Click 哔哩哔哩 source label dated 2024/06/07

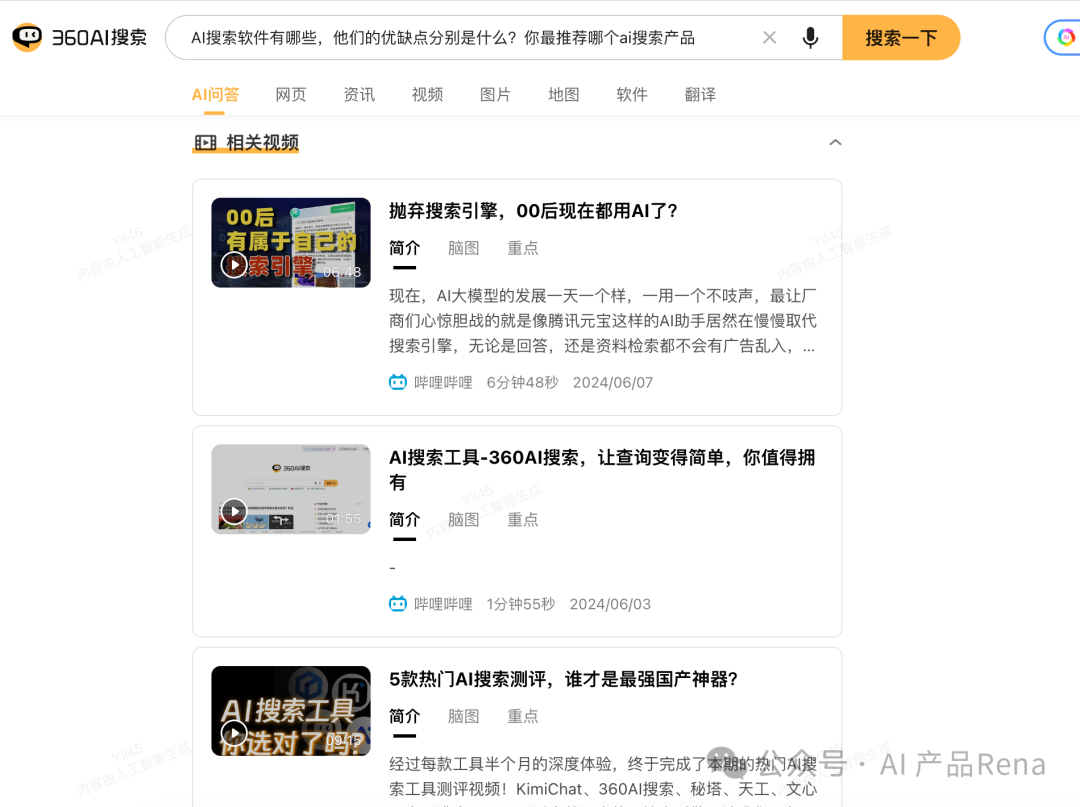pyautogui.click(x=443, y=382)
